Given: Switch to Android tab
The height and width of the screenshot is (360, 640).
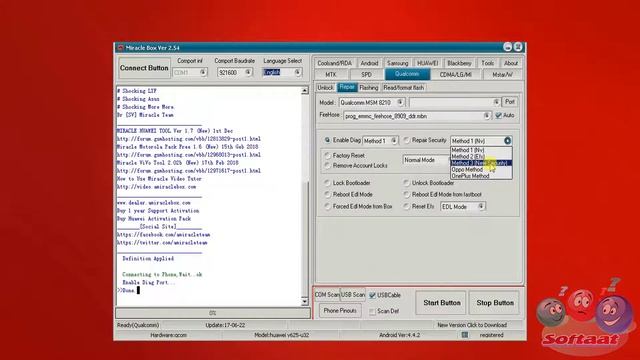Looking at the screenshot, I should [369, 63].
